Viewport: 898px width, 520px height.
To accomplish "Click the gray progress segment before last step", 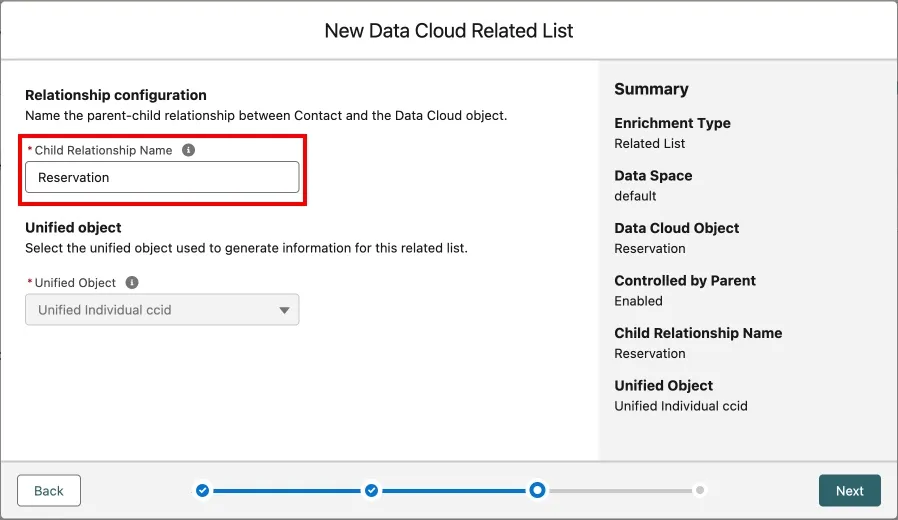I will pyautogui.click(x=620, y=490).
